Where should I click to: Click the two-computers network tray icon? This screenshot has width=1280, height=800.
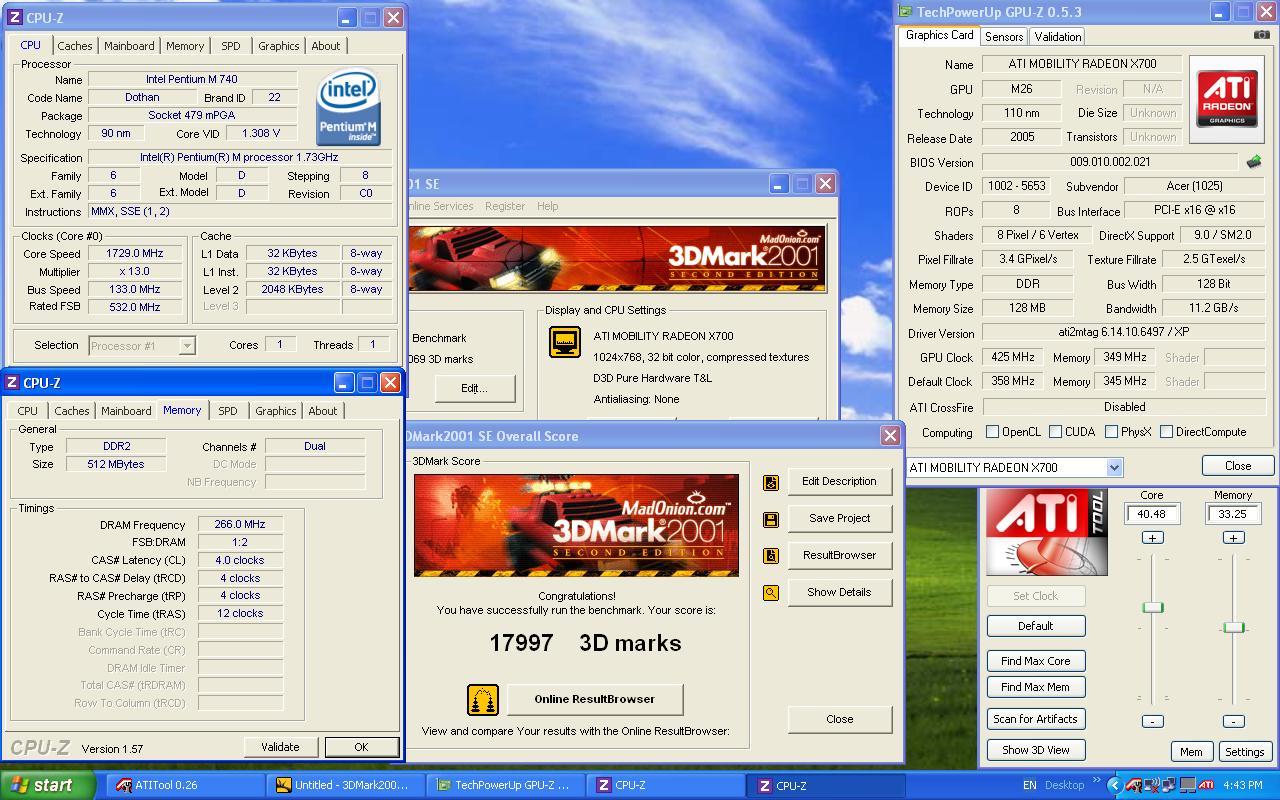coord(1169,785)
